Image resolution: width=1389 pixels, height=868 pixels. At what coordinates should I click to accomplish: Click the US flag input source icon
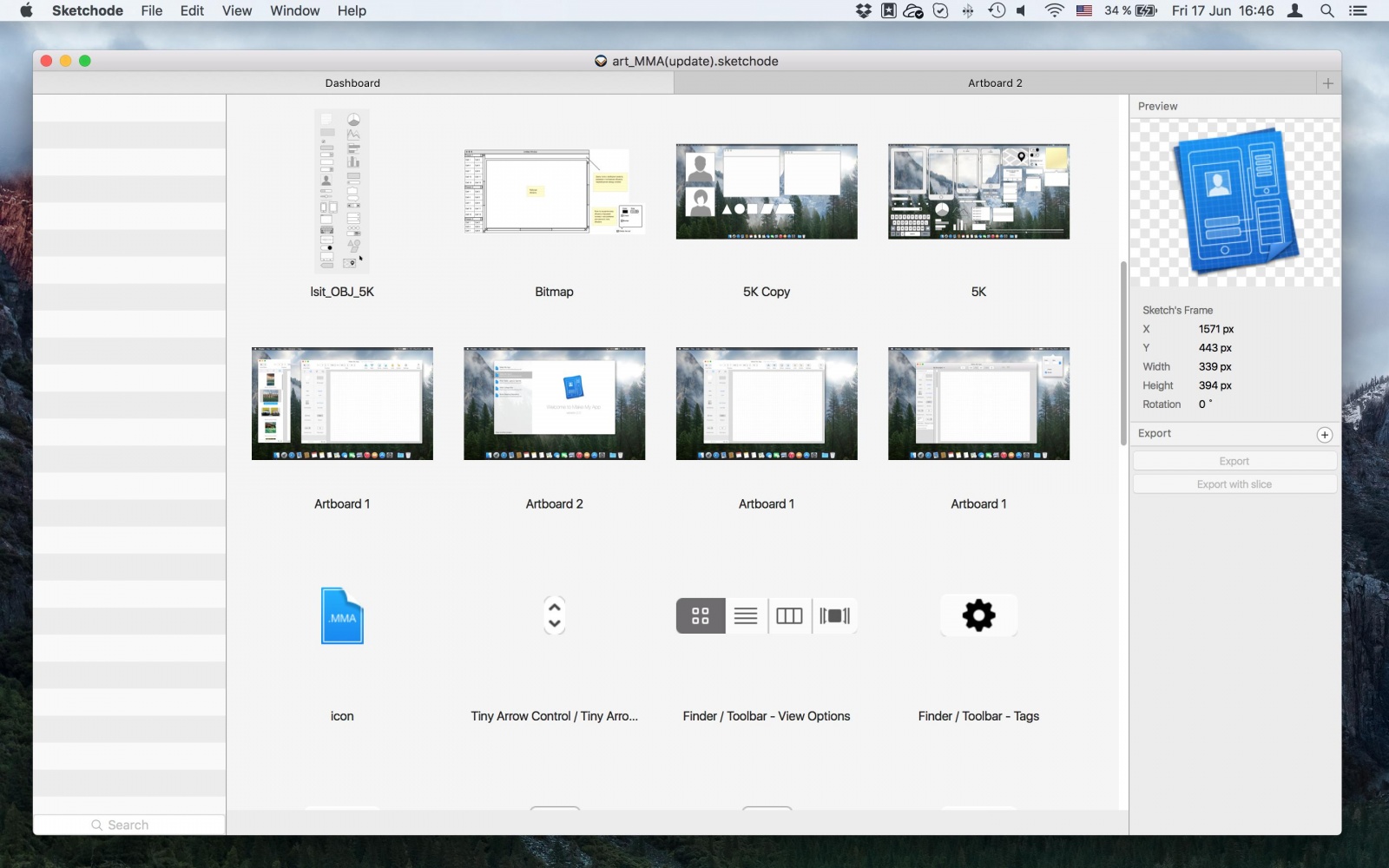click(x=1084, y=10)
